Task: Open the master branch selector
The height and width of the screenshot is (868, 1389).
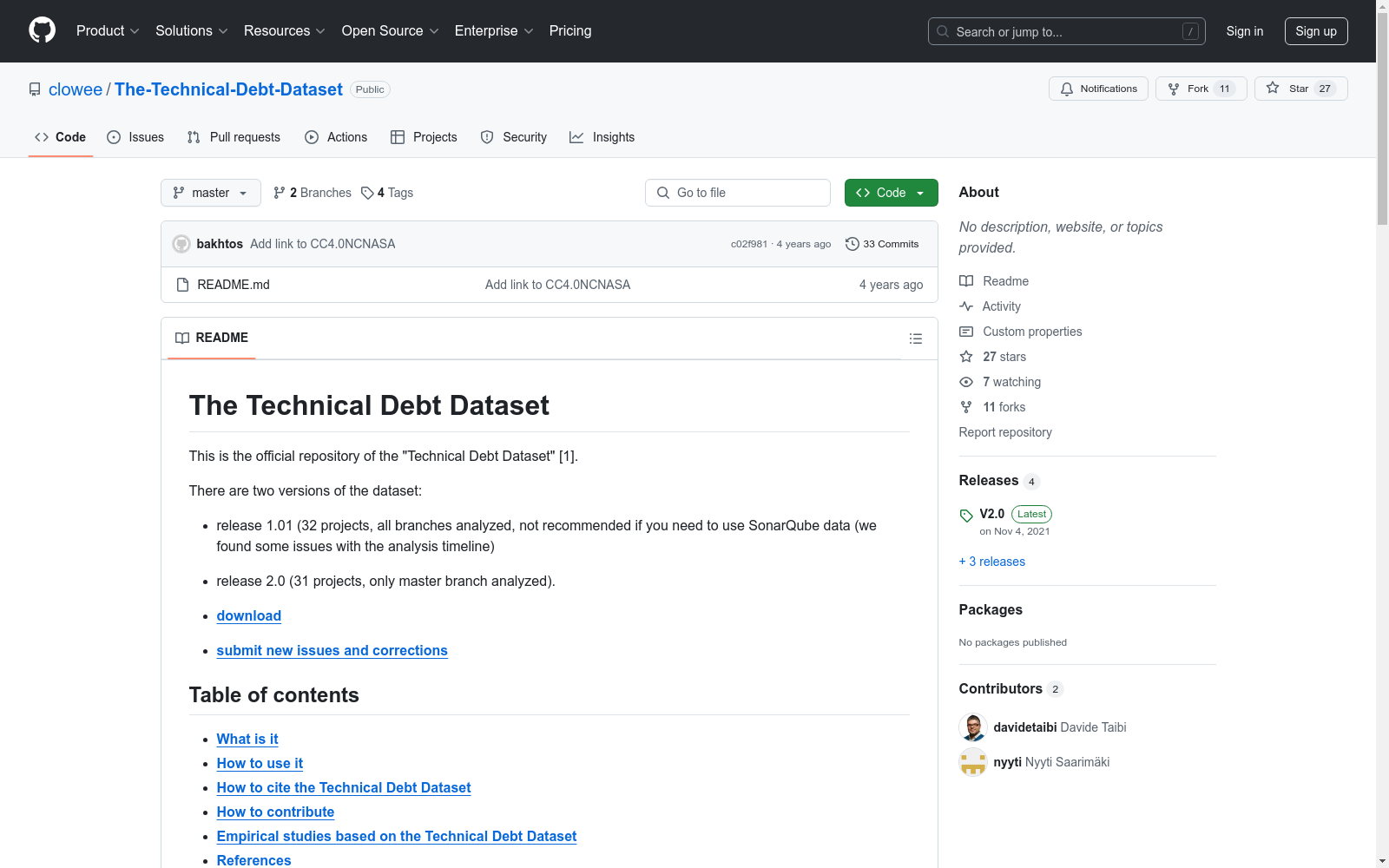Action: click(x=211, y=193)
